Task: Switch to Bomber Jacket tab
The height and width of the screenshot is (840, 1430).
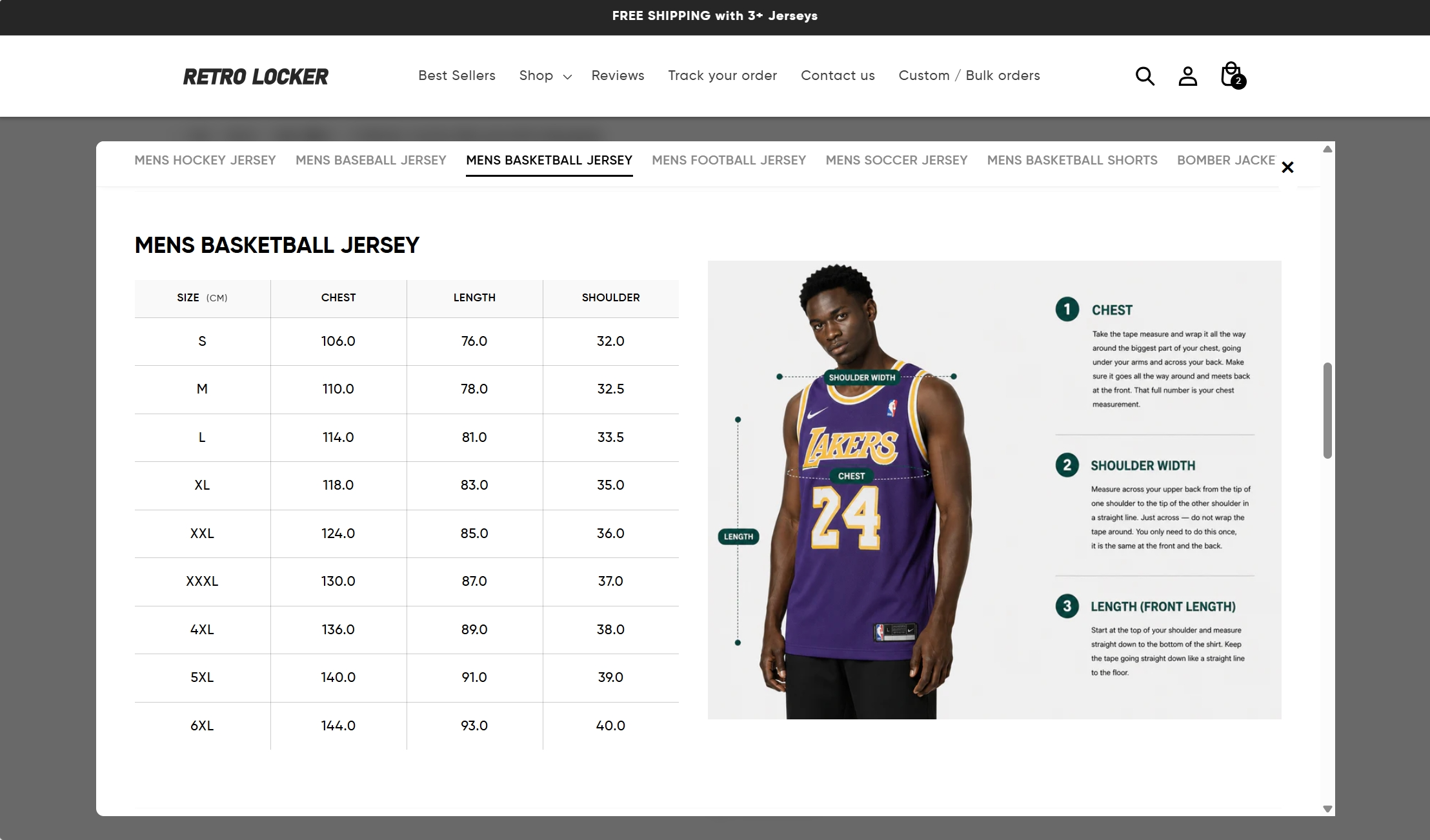Action: point(1226,160)
